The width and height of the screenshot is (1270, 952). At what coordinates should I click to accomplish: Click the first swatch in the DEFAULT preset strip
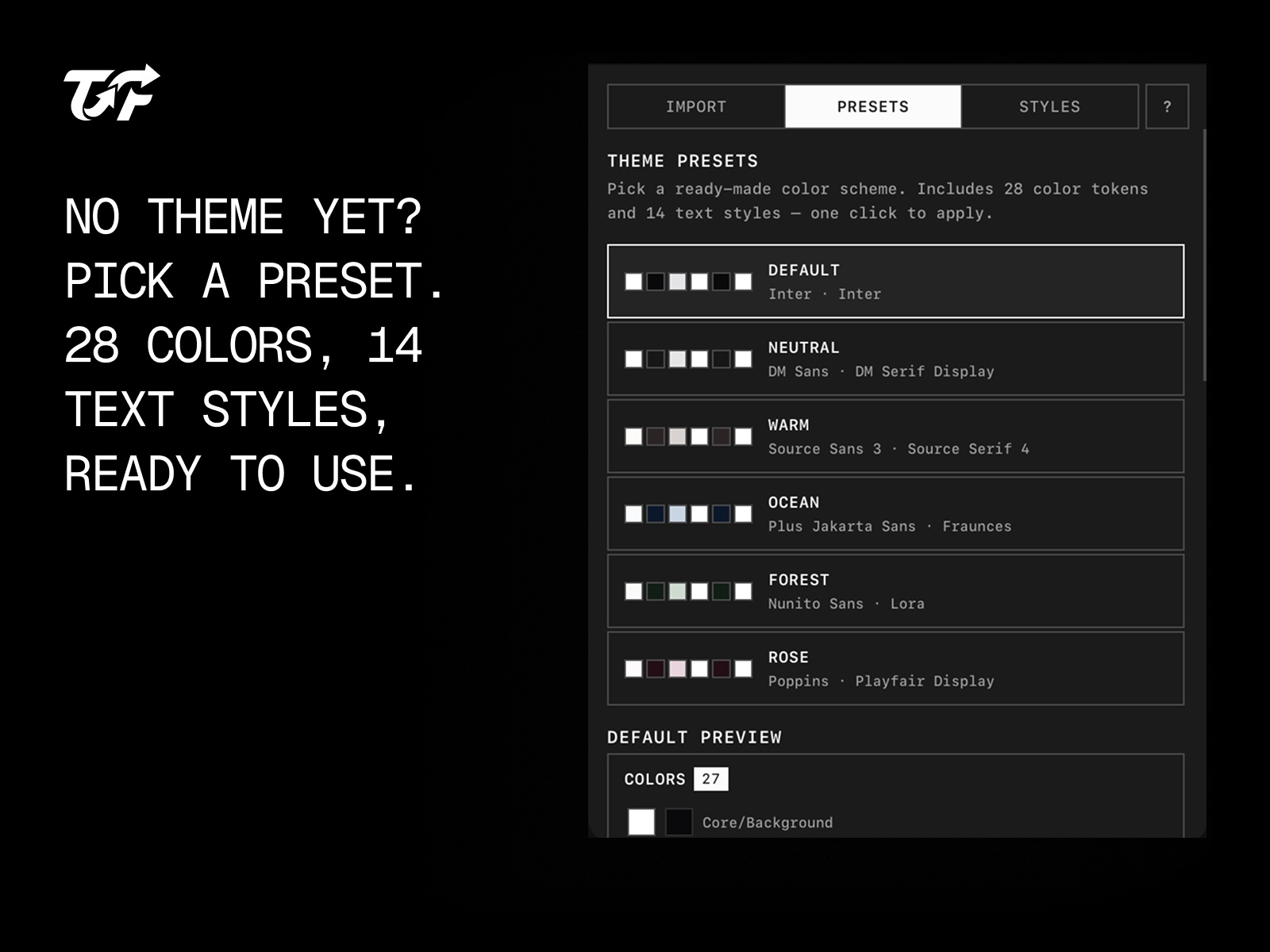tap(632, 280)
